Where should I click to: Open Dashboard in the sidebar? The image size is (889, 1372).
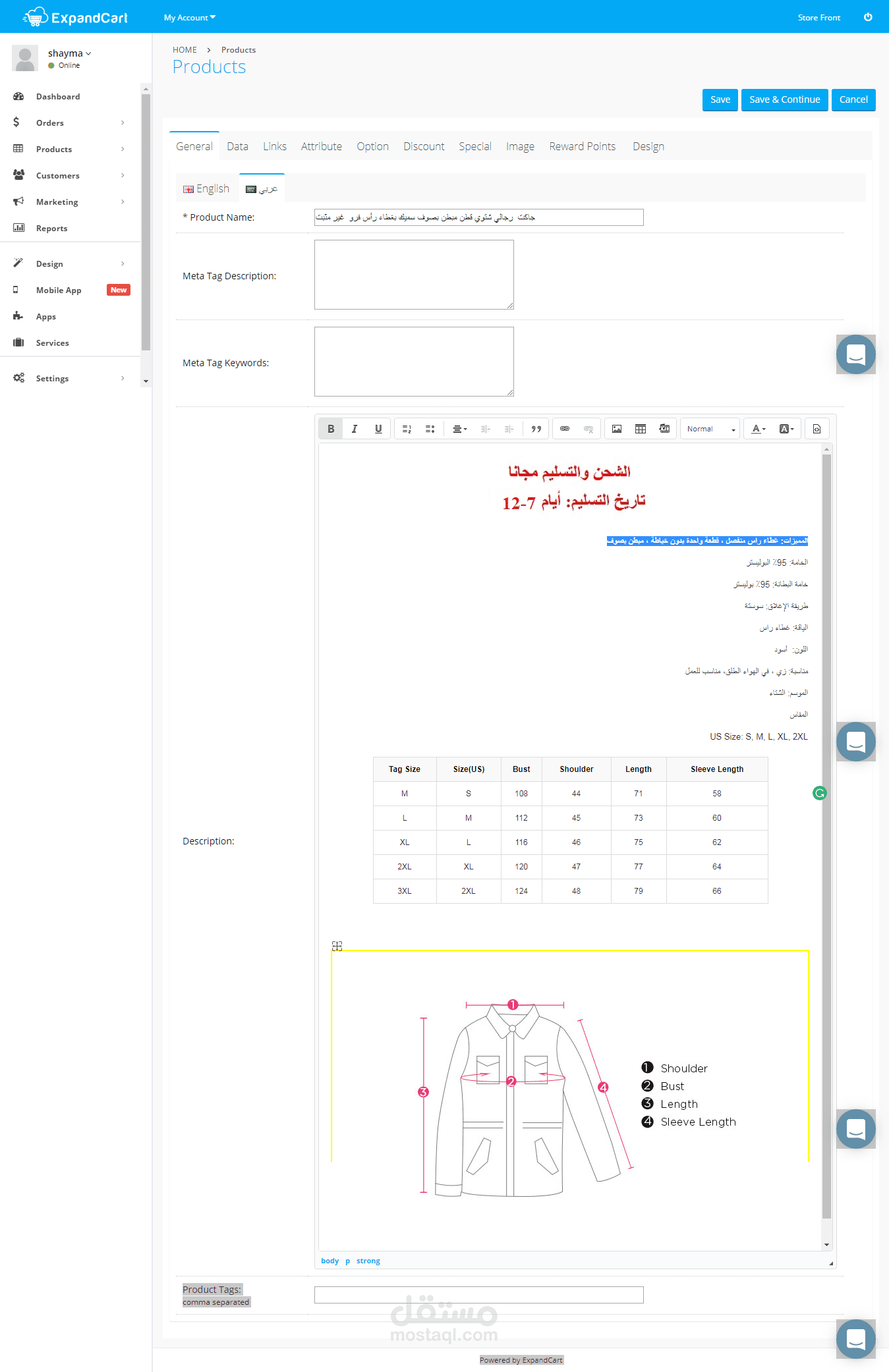coord(58,97)
